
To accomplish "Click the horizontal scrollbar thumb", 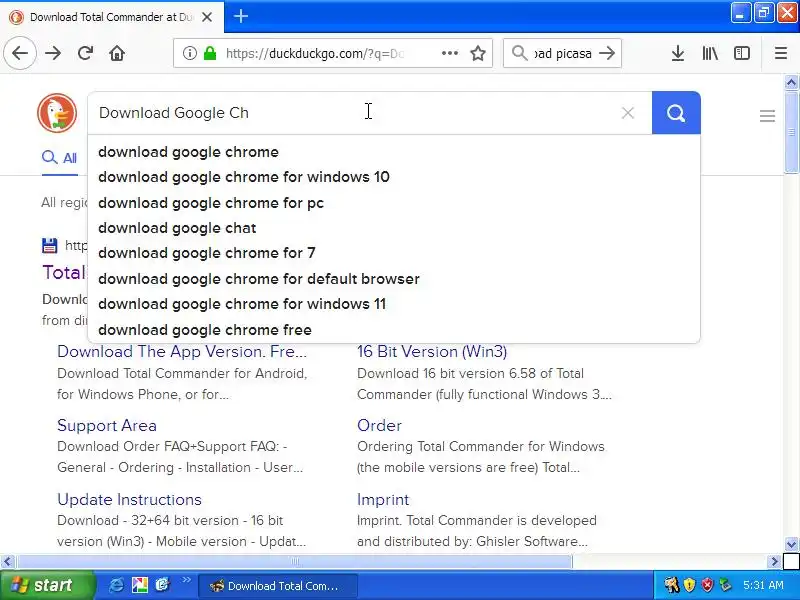I will tap(294, 562).
